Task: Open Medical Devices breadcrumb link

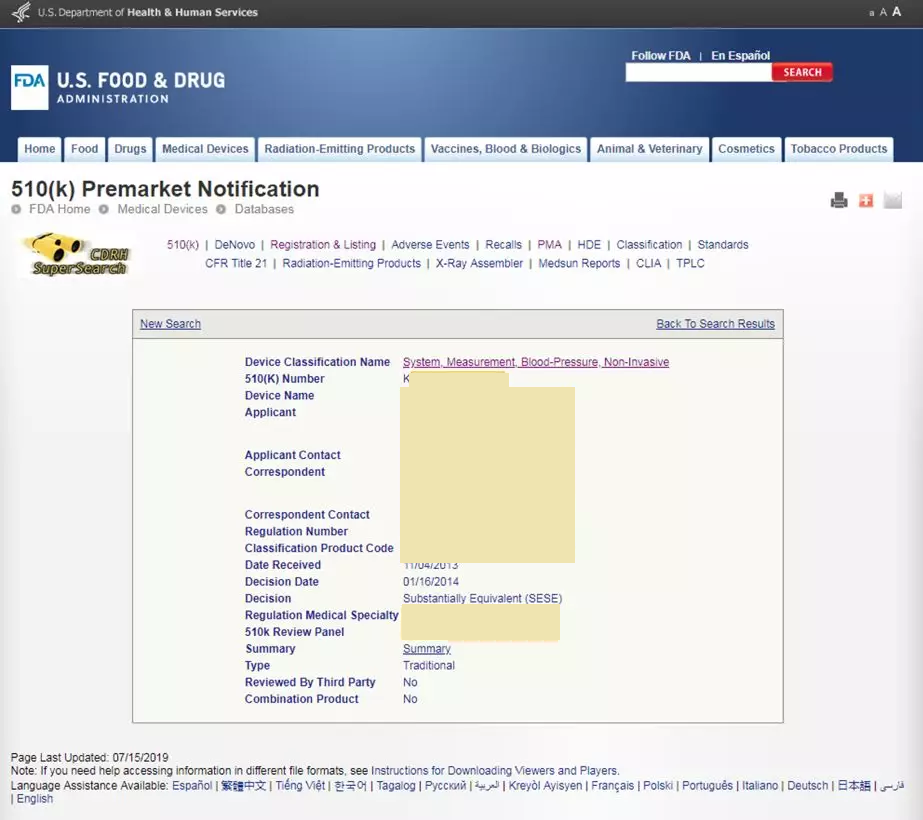Action: tap(162, 209)
